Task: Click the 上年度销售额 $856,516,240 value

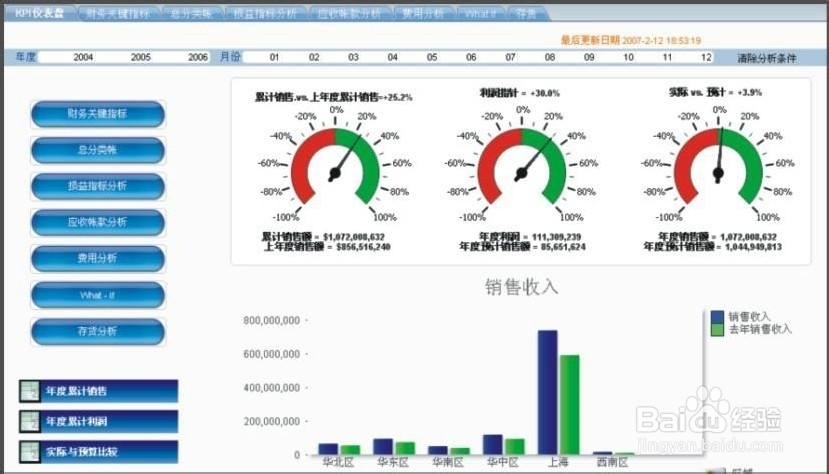Action: click(x=327, y=247)
